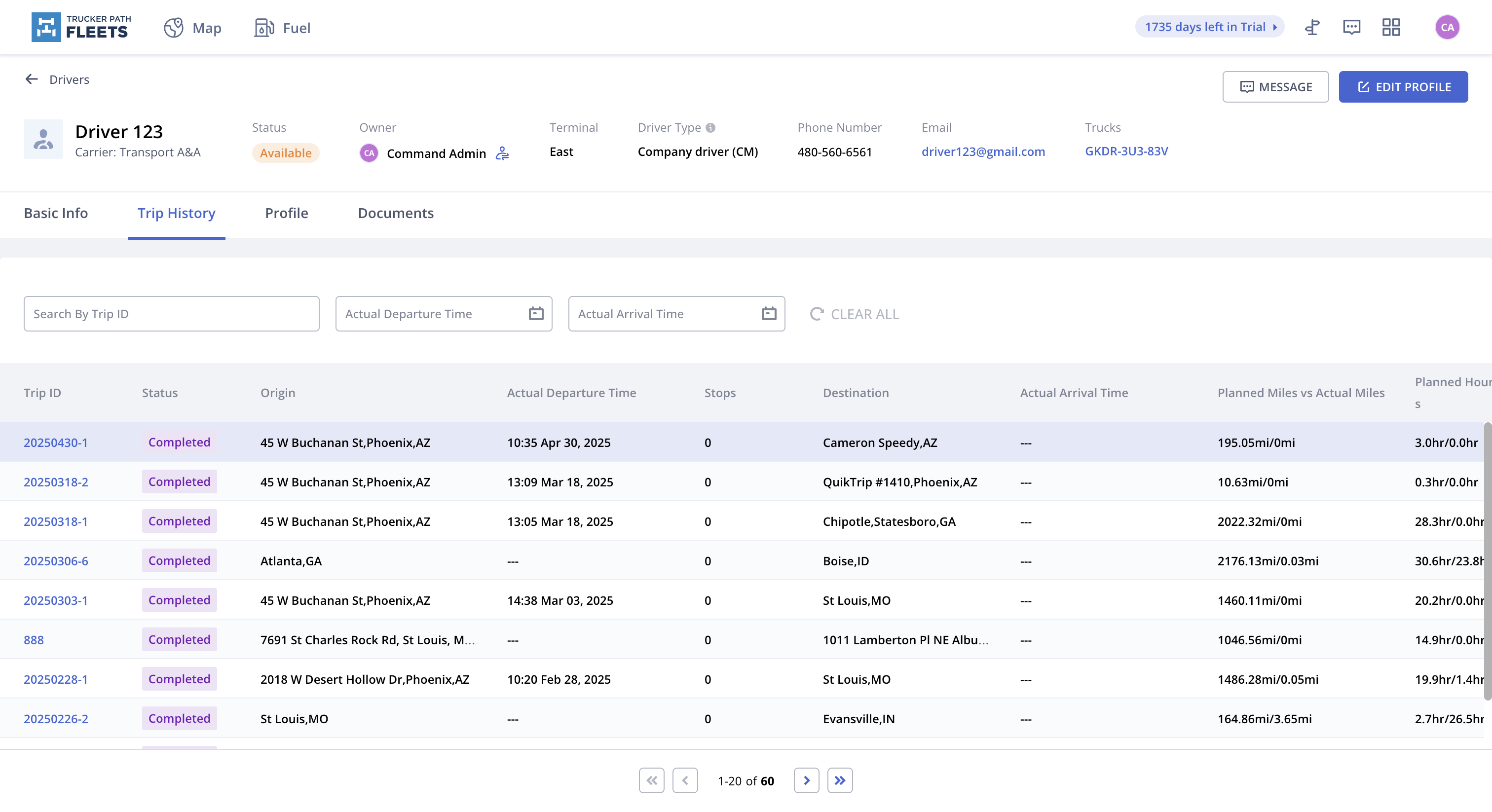Viewport: 1492px width, 812px height.
Task: Open trip 20250318-2 link
Action: [x=56, y=482]
